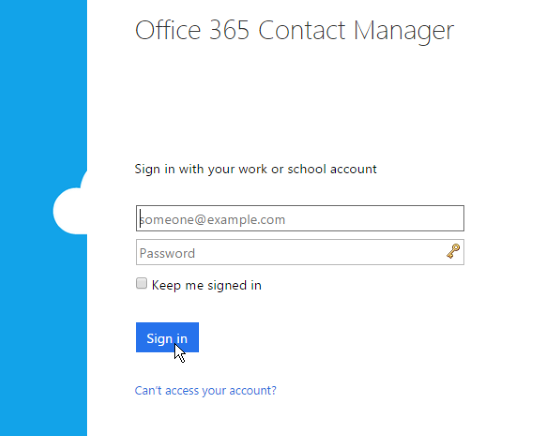Click the word 'school' in the sign-in prompt
The width and height of the screenshot is (550, 436).
pyautogui.click(x=307, y=169)
